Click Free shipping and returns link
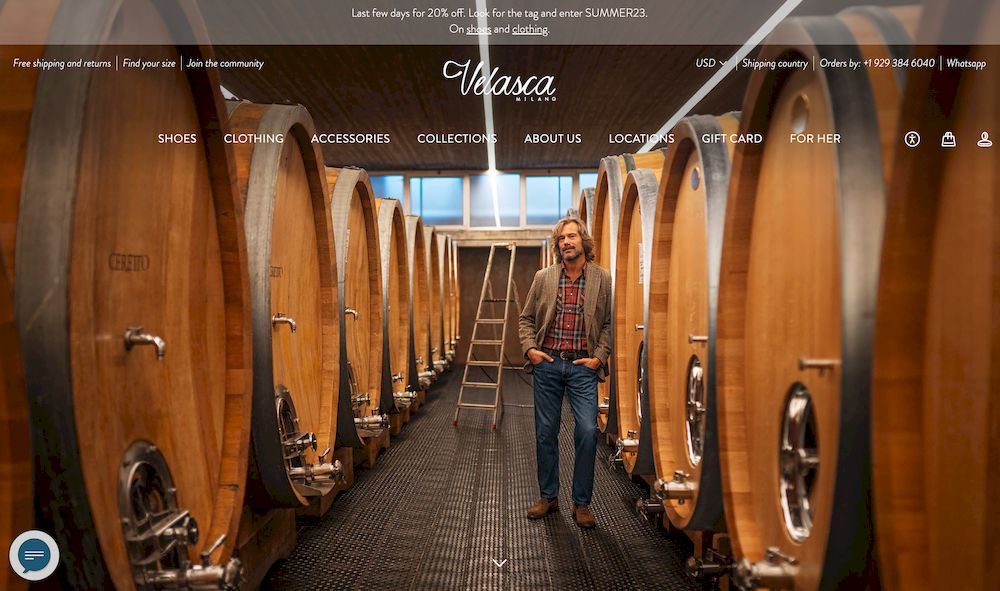Screen dimensions: 1000x591 pos(62,63)
